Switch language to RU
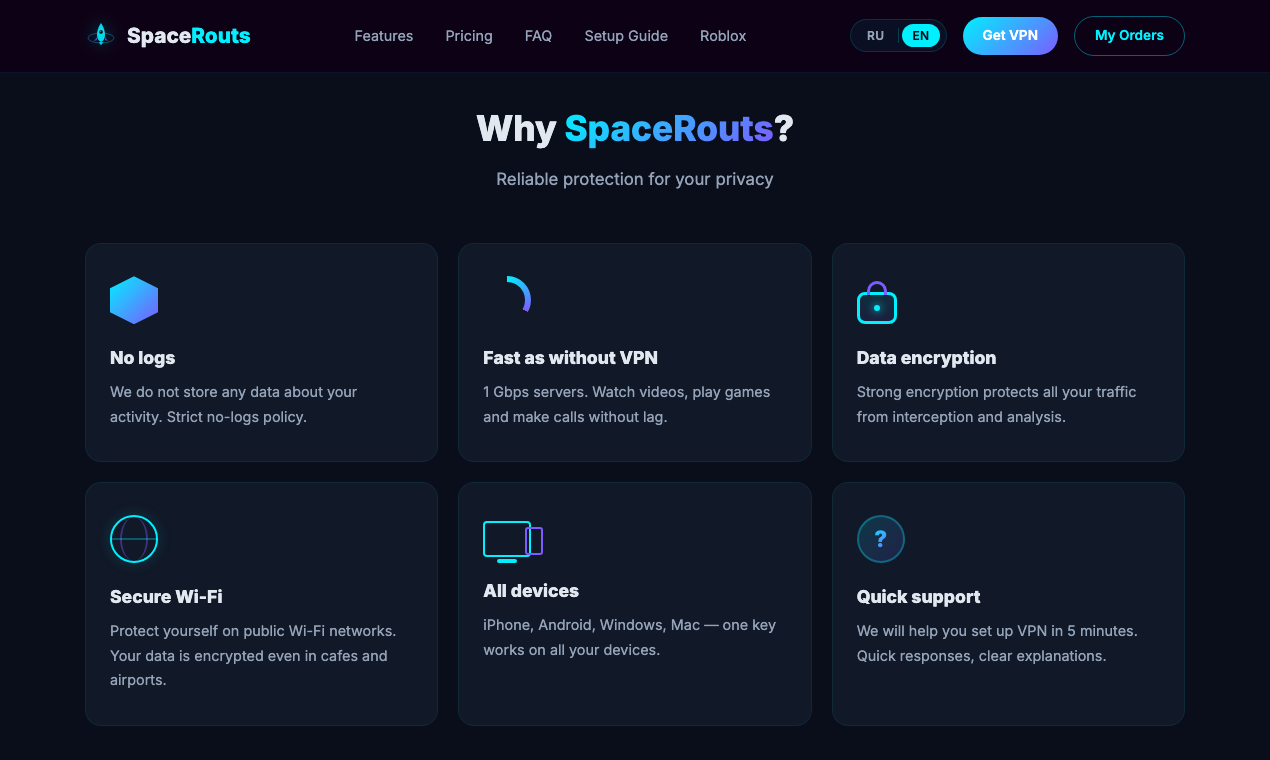Screen dimensions: 1270x760 click(x=875, y=36)
